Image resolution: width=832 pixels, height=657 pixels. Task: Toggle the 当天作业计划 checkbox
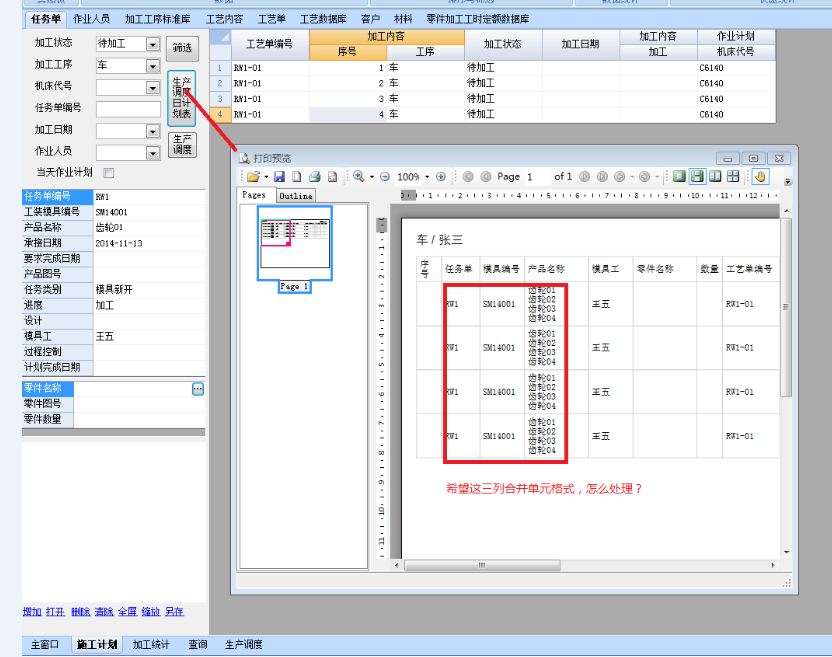[109, 172]
